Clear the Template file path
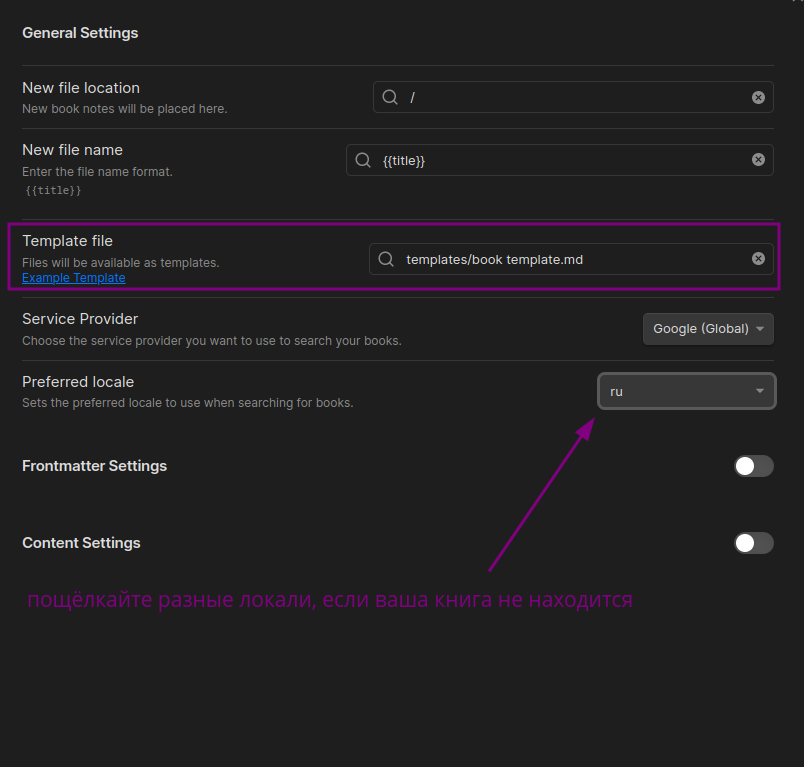Image resolution: width=804 pixels, height=767 pixels. [x=758, y=258]
